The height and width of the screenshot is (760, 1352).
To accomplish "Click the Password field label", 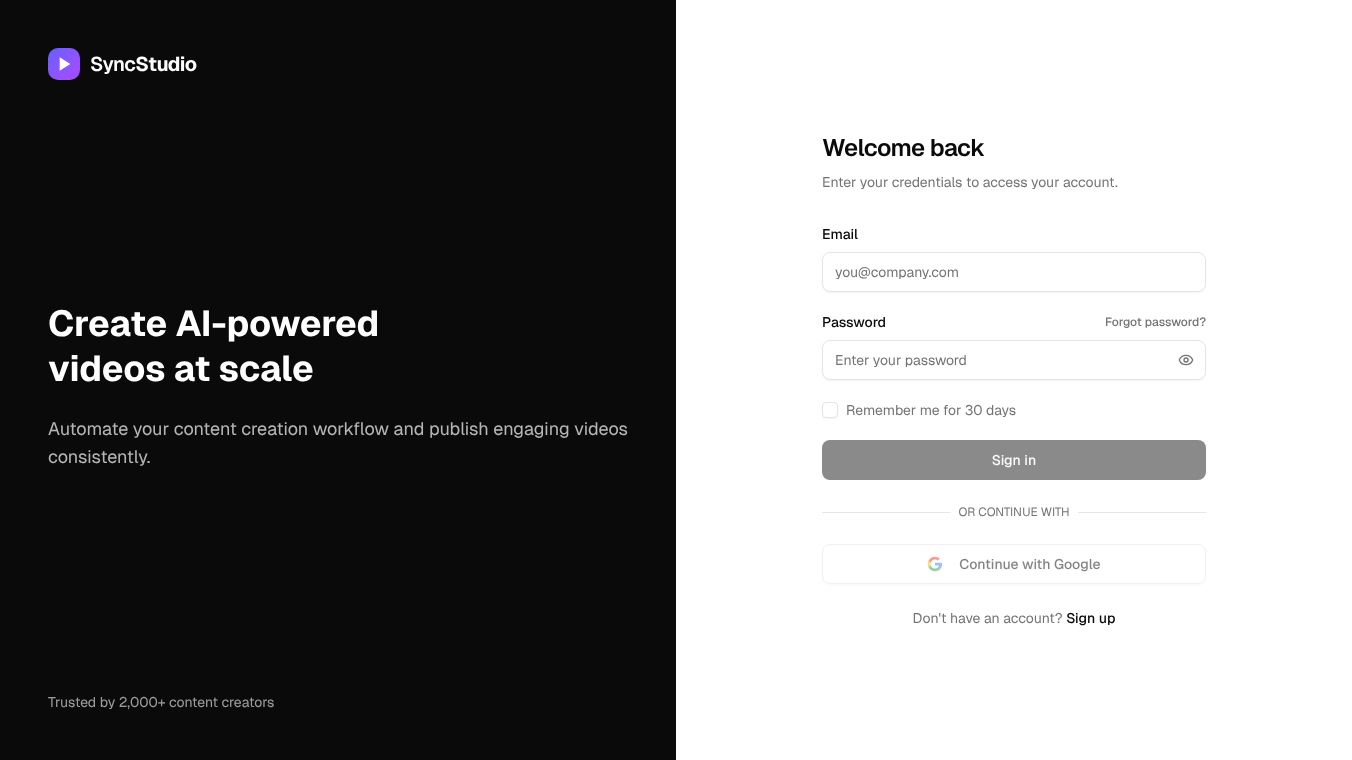I will point(853,322).
